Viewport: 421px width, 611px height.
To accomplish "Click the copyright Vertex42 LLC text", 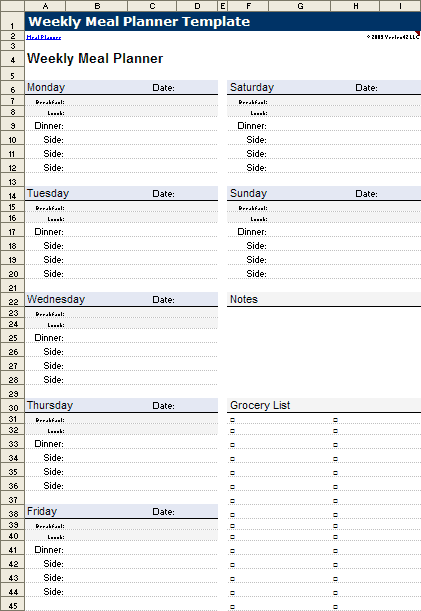I will pos(393,37).
